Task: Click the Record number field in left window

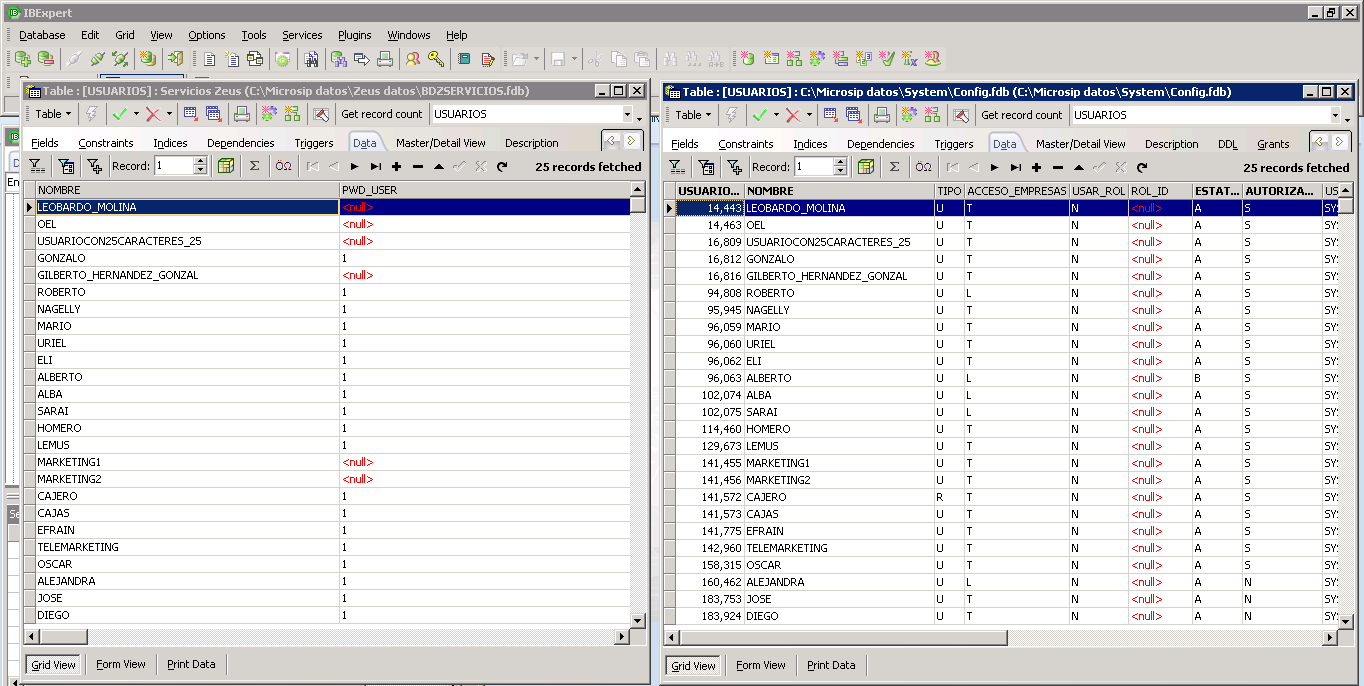Action: [x=173, y=166]
